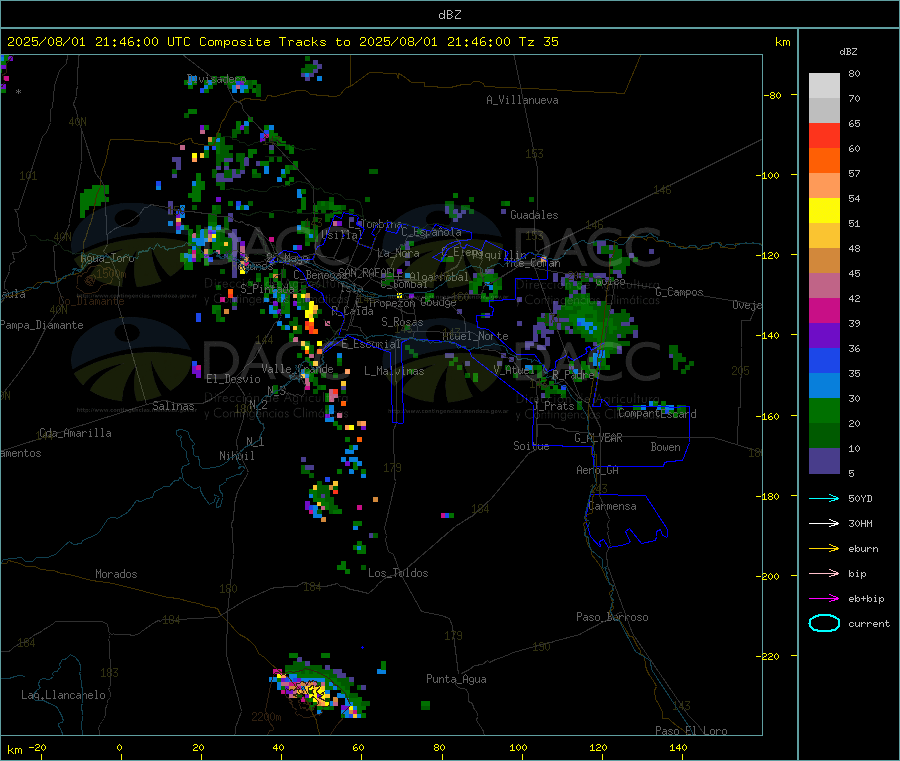Select the royal blue swatch in dBZ scale

tap(824, 360)
